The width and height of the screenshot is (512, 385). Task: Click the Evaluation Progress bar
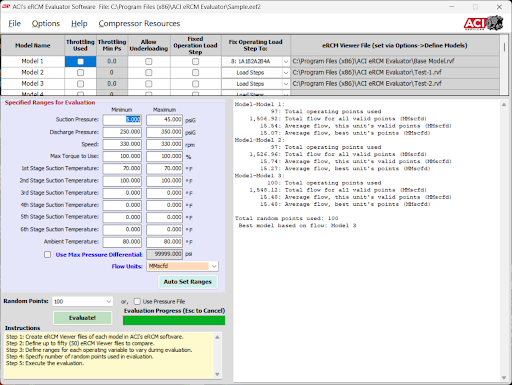pyautogui.click(x=174, y=320)
